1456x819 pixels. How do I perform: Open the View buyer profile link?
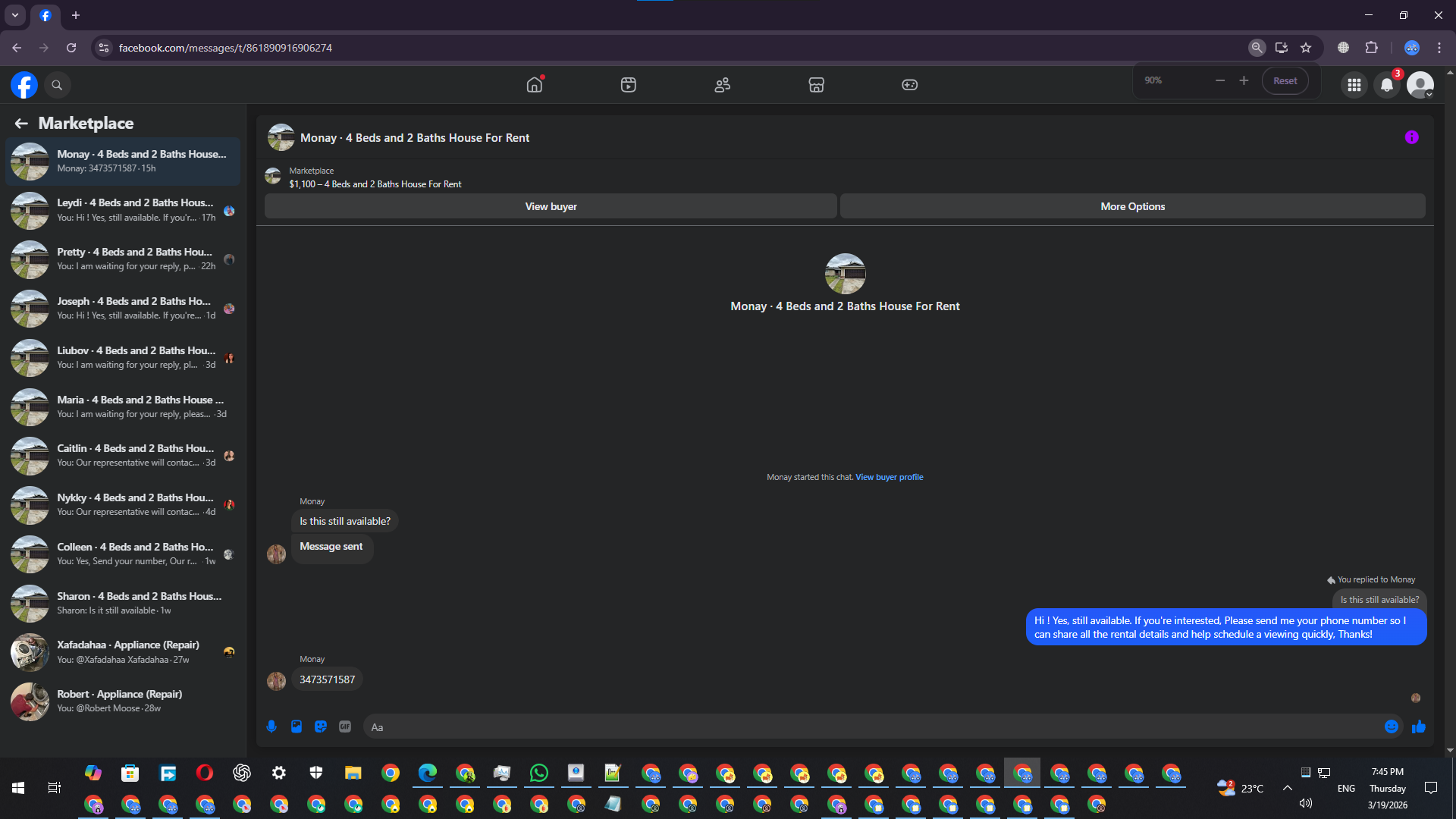click(889, 477)
